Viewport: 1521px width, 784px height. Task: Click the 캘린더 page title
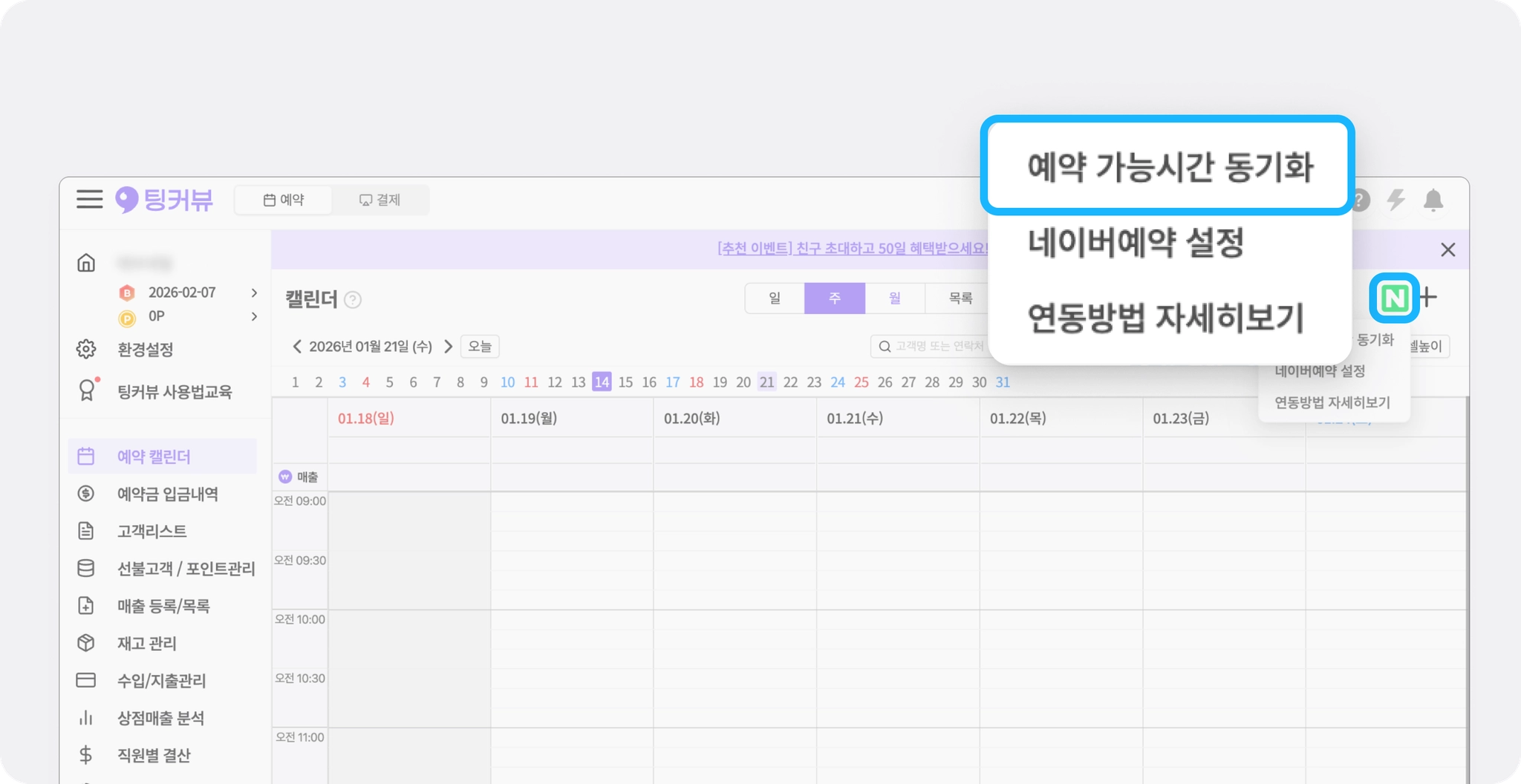[x=312, y=299]
